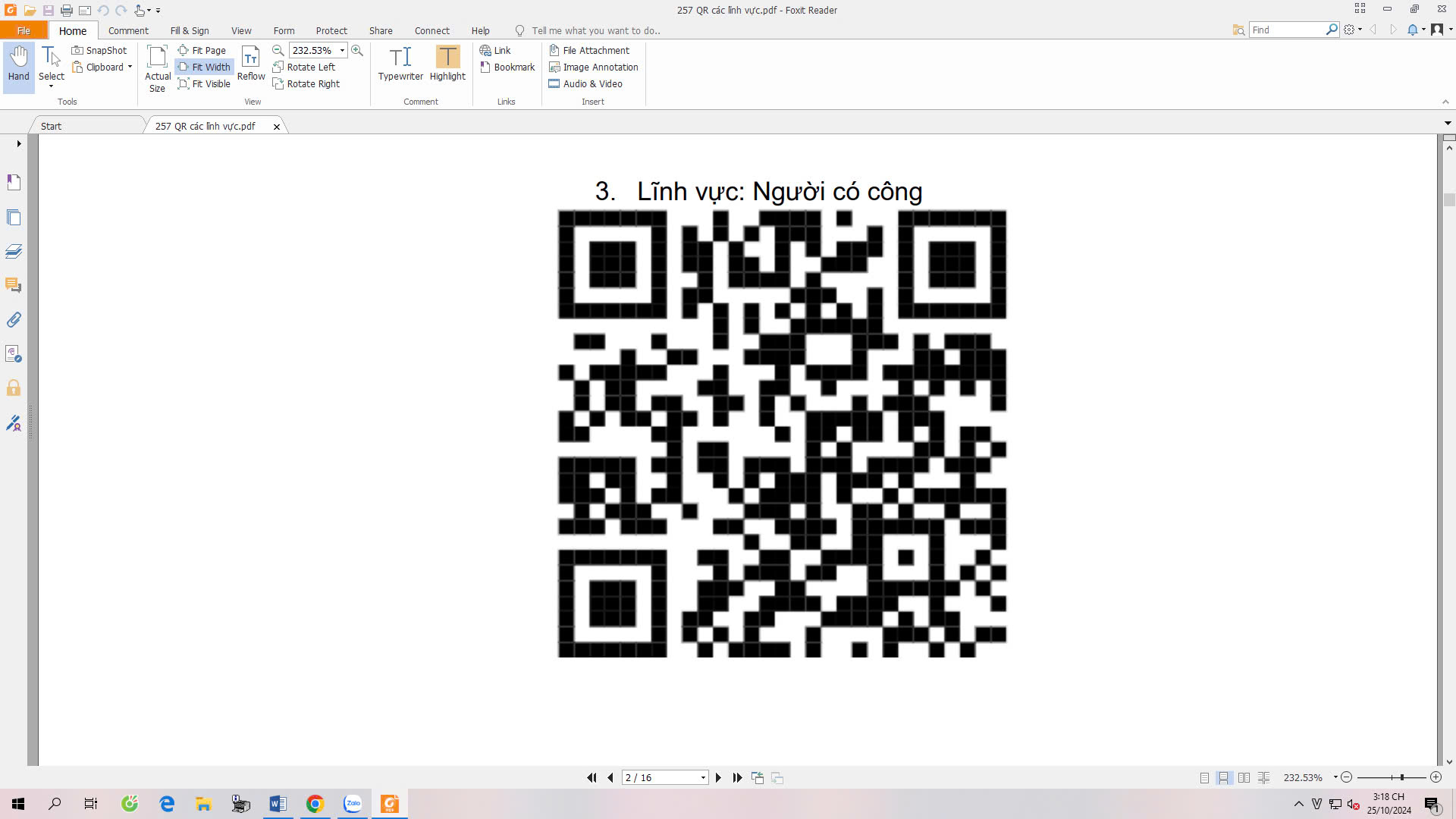This screenshot has height=819, width=1456.
Task: Open the status bar zoom level dropdown
Action: 1335,777
